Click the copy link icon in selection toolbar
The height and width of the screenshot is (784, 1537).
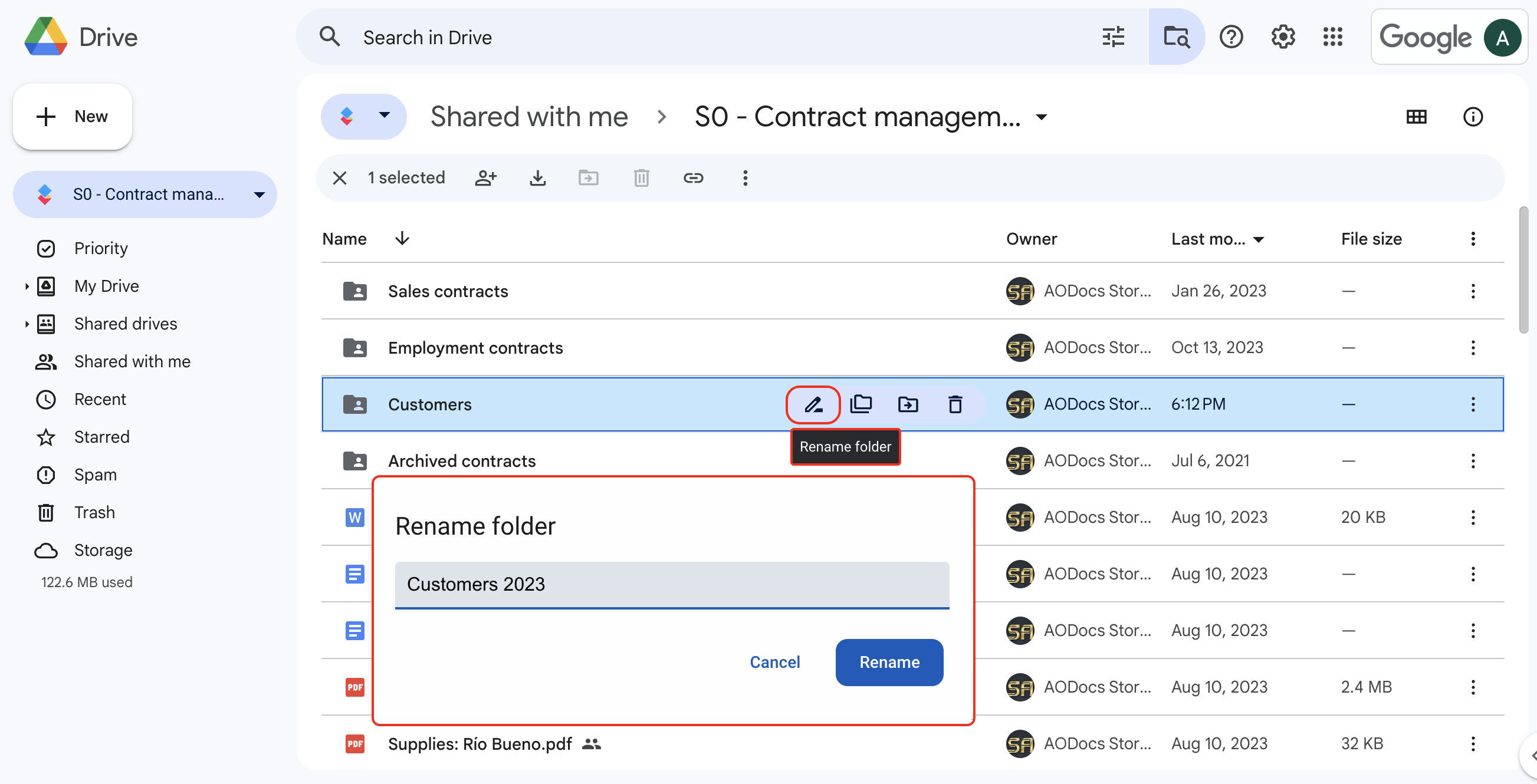tap(694, 177)
